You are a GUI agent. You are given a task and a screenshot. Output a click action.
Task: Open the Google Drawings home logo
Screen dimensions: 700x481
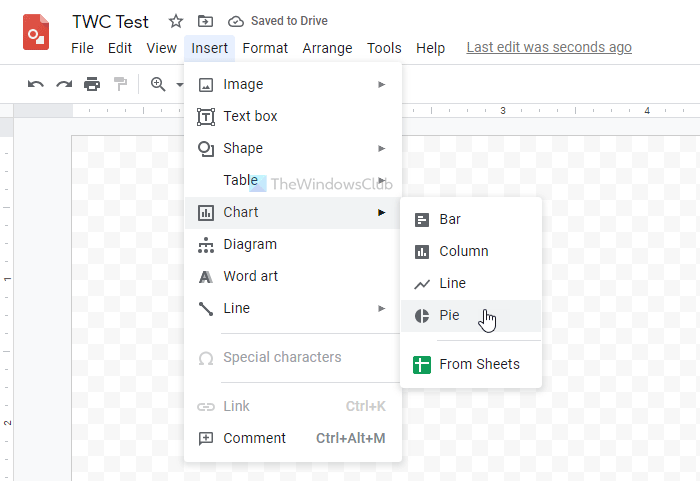37,33
